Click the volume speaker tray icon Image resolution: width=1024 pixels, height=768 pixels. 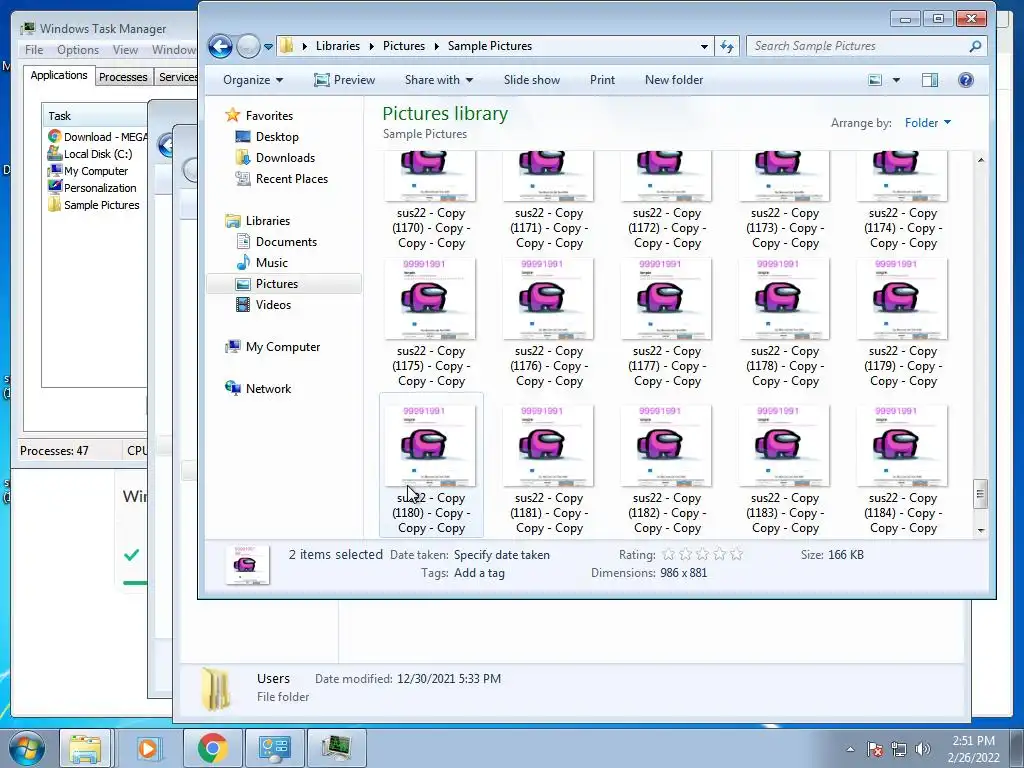(922, 749)
